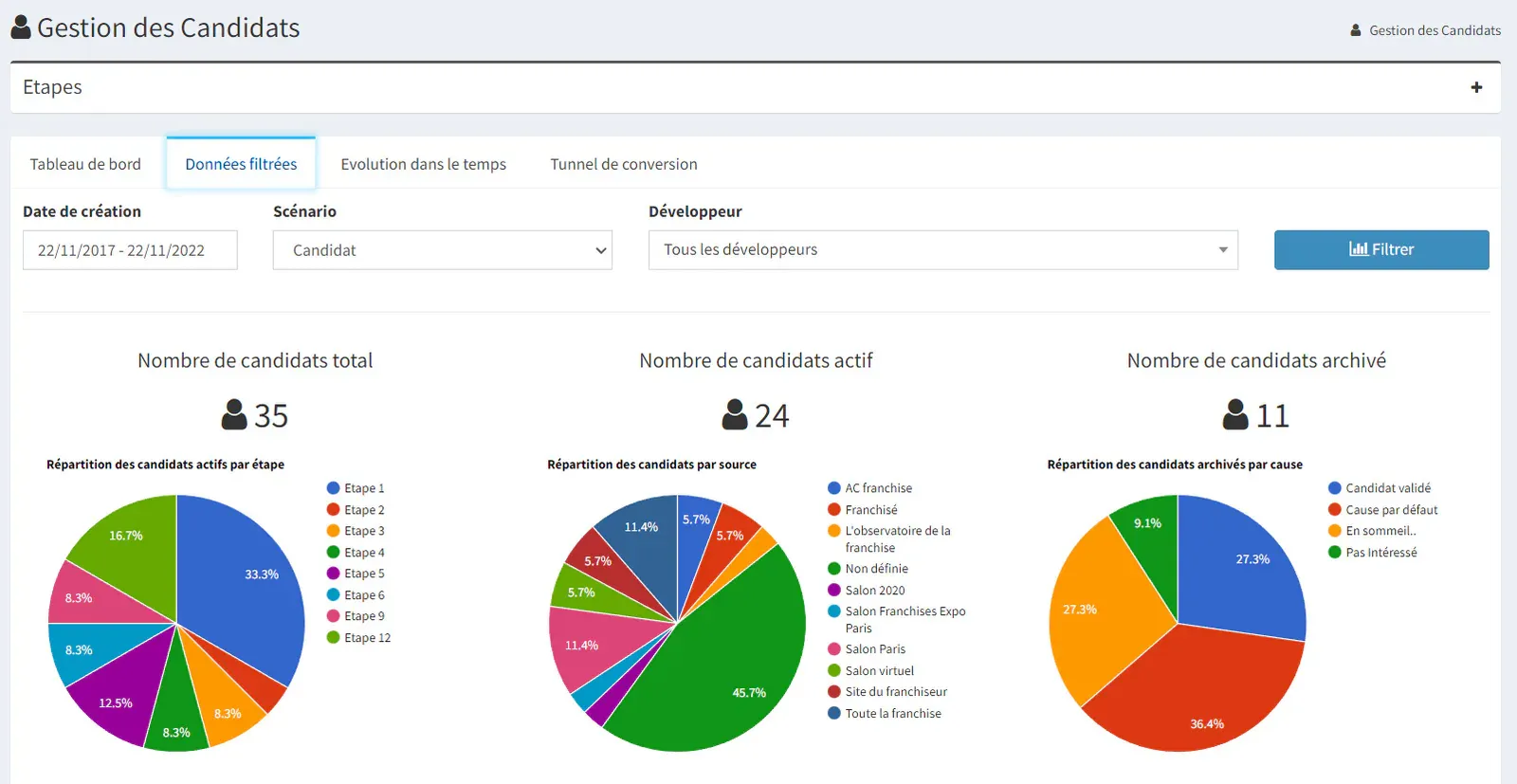Click the person icon next to active count 24
Viewport: 1517px width, 784px height.
[735, 414]
